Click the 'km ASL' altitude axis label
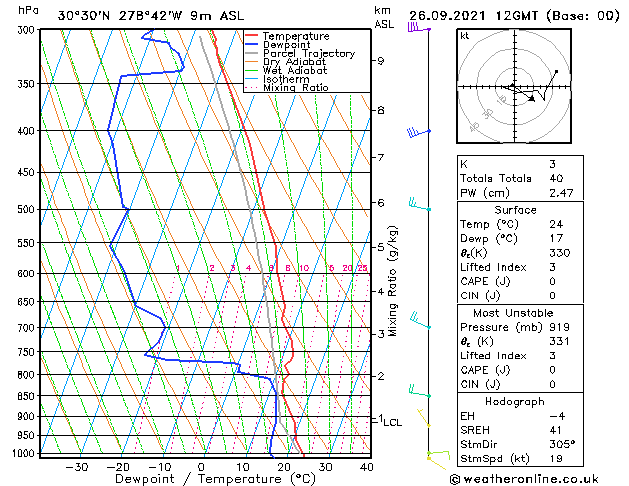 384,17
